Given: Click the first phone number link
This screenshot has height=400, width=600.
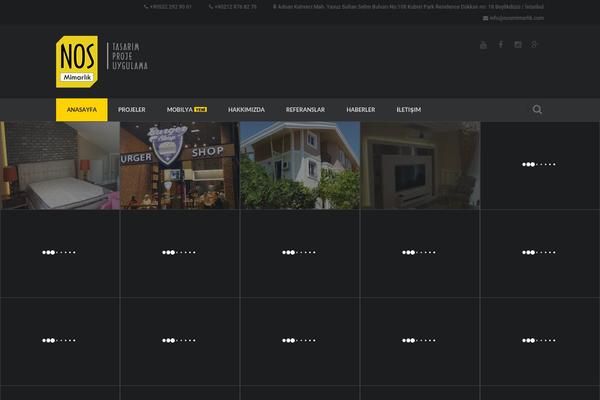Looking at the screenshot, I should coord(168,7).
